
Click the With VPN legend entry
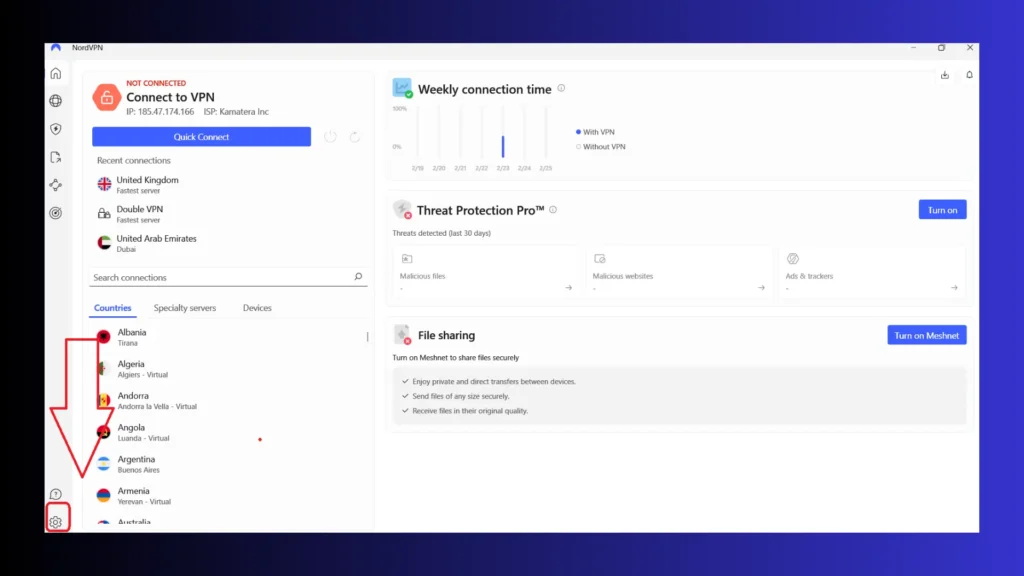pyautogui.click(x=595, y=132)
